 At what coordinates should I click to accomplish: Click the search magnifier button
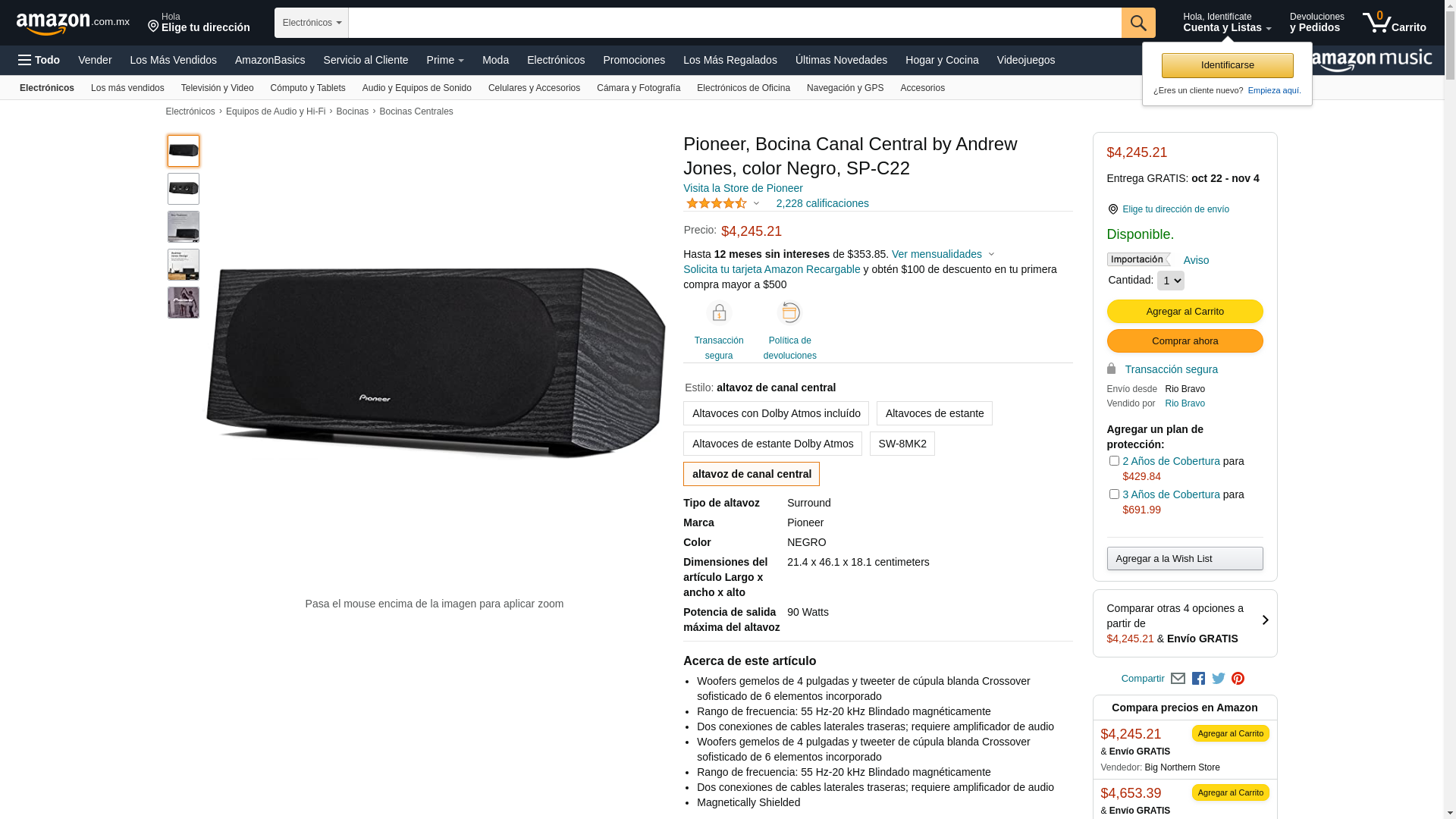tap(1138, 23)
